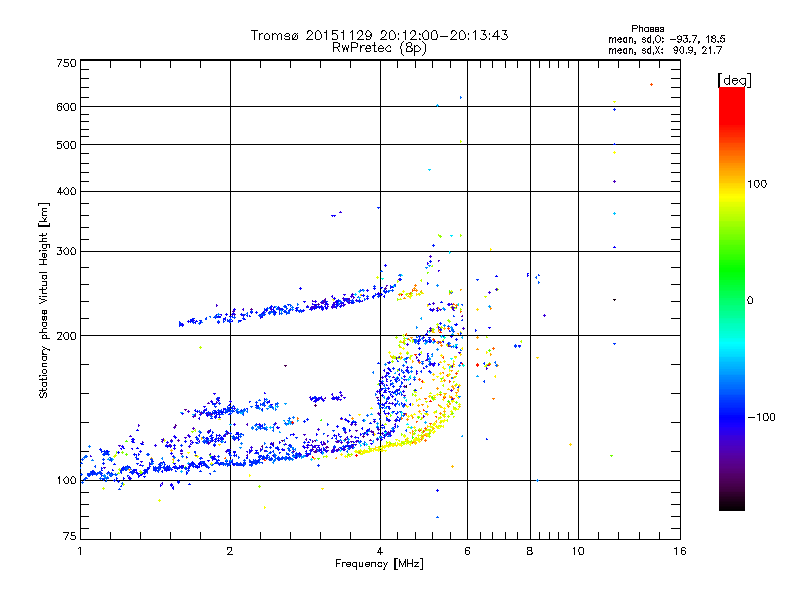Click the colour bar tick label "-100"
800x600 pixels.
(761, 417)
